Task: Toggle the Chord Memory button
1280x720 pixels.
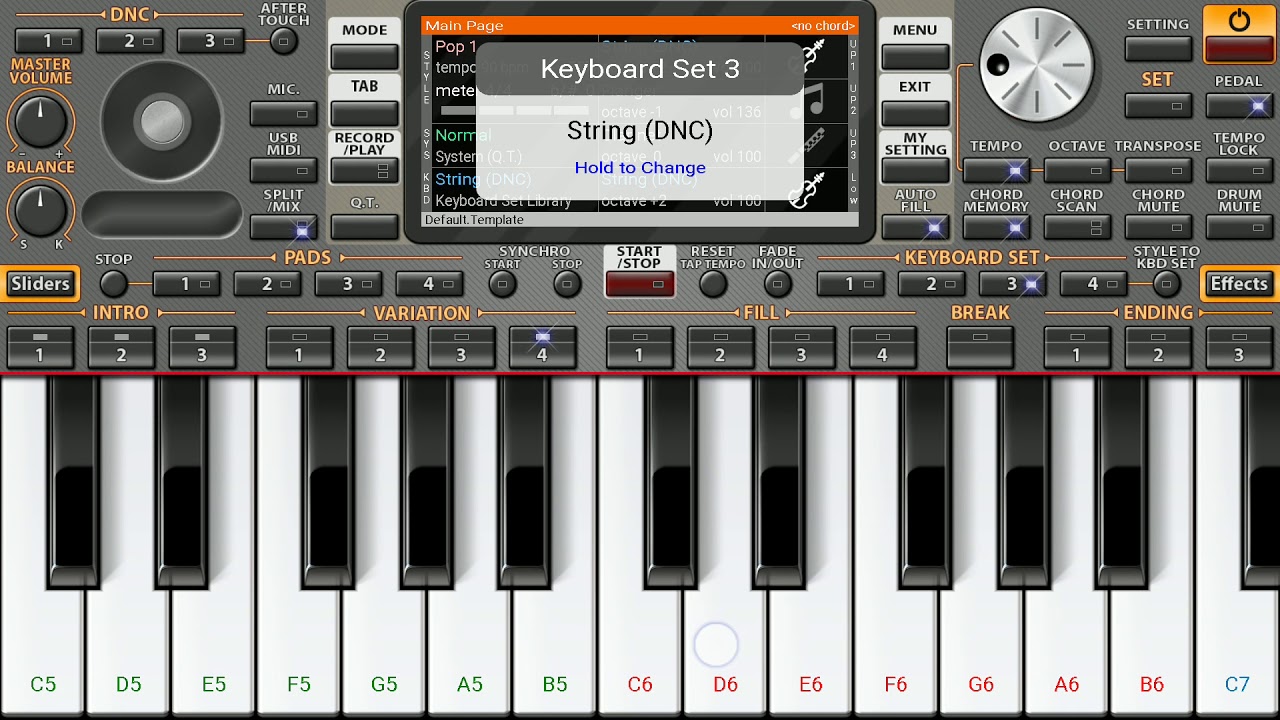Action: click(996, 228)
